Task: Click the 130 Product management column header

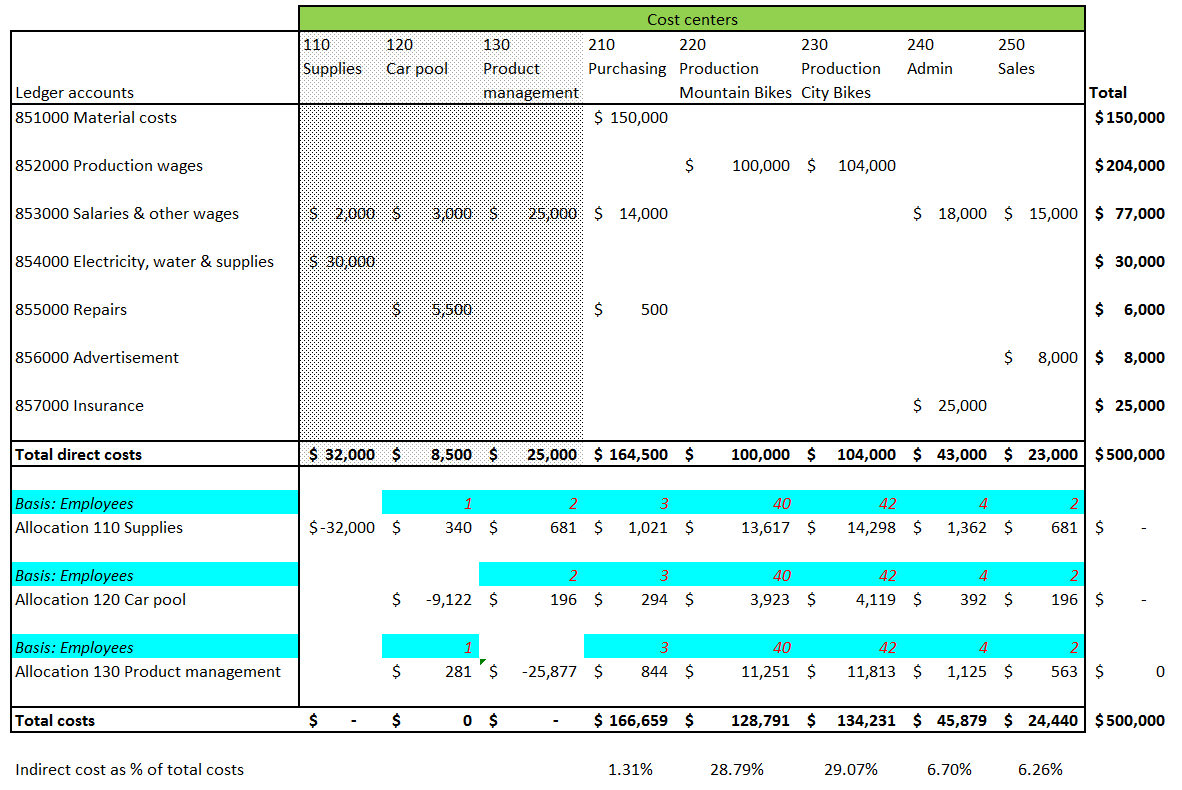Action: click(530, 69)
